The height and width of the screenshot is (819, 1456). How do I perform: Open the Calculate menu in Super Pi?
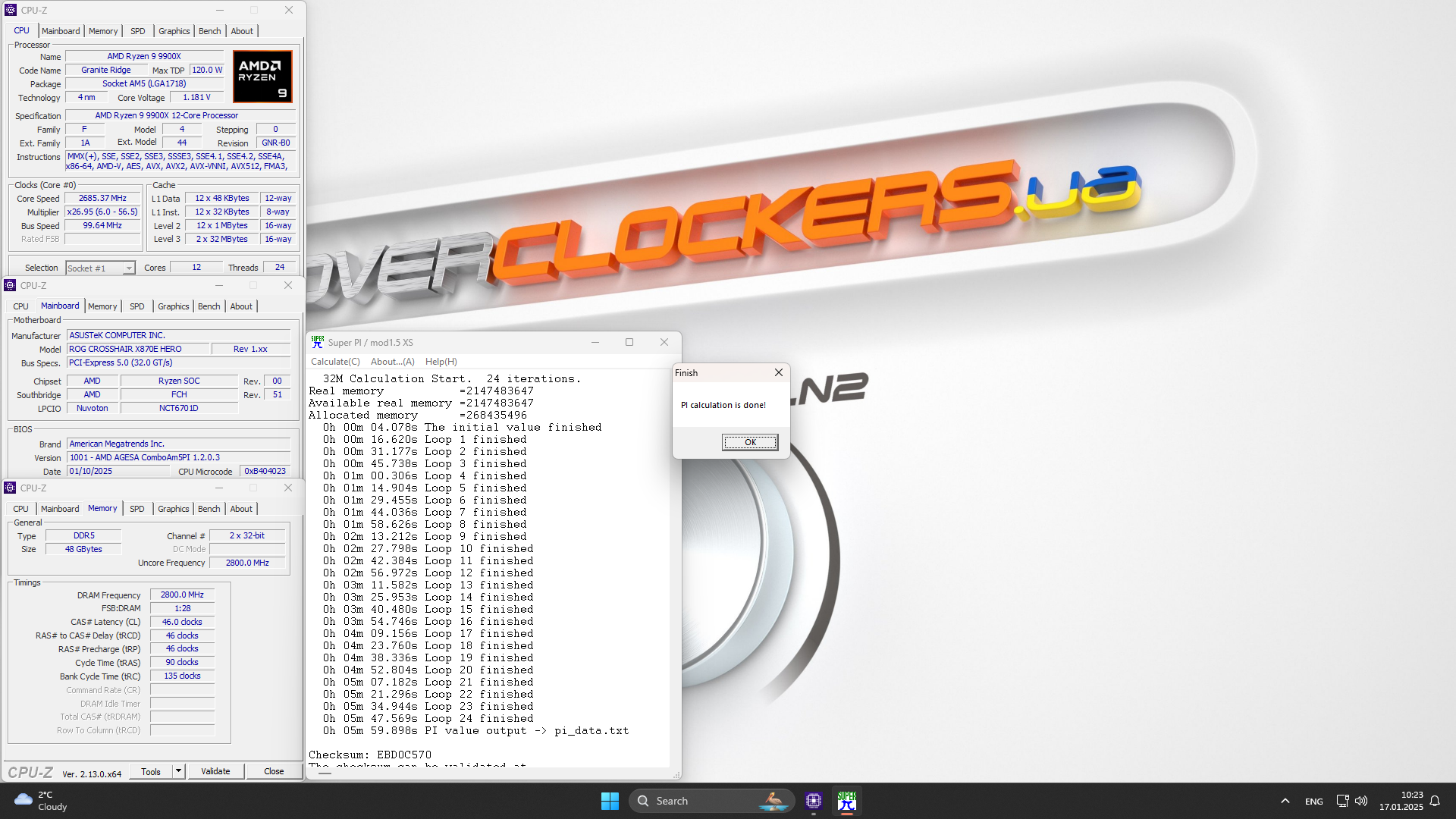336,361
